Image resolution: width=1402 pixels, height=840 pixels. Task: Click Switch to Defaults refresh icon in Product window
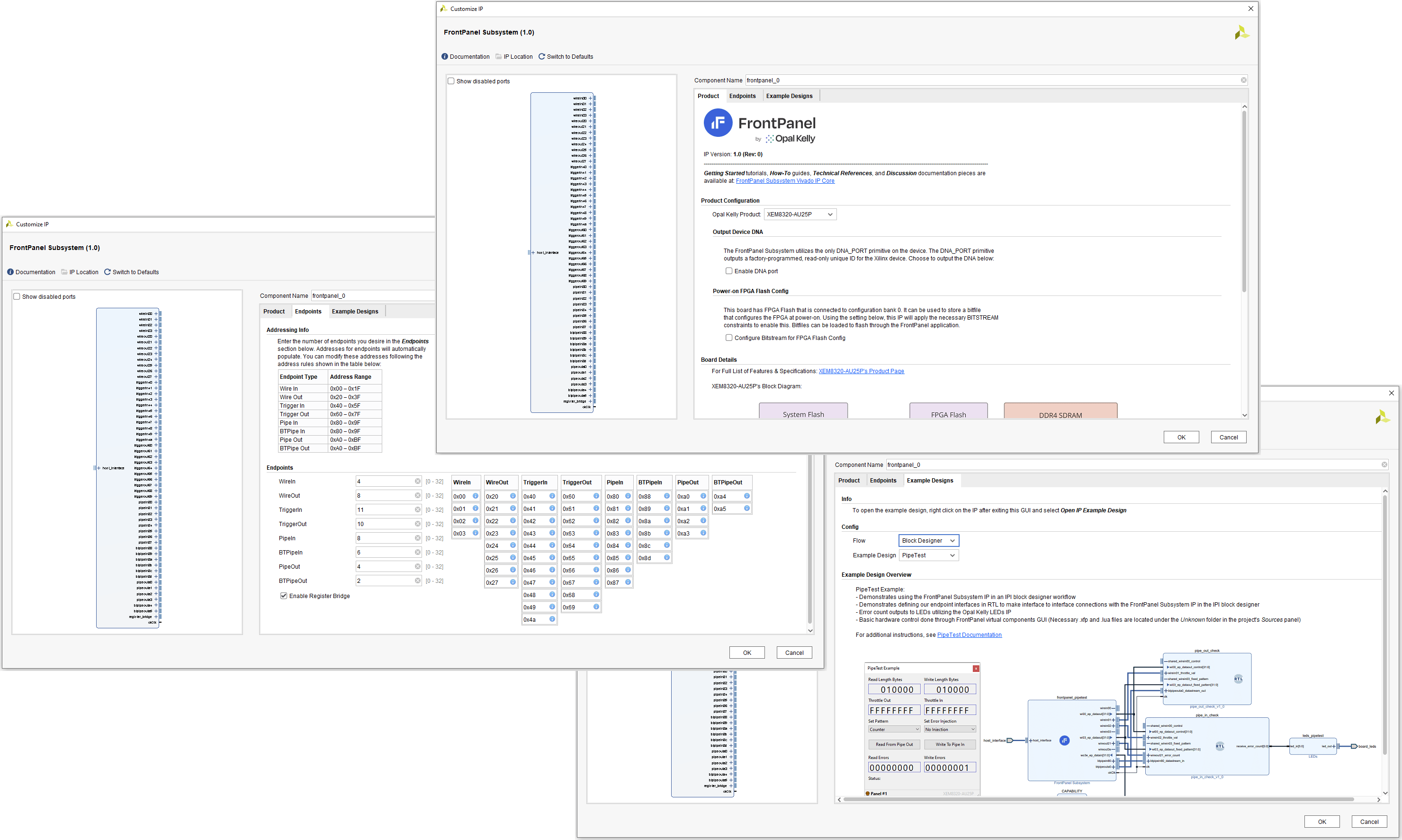pyautogui.click(x=541, y=57)
